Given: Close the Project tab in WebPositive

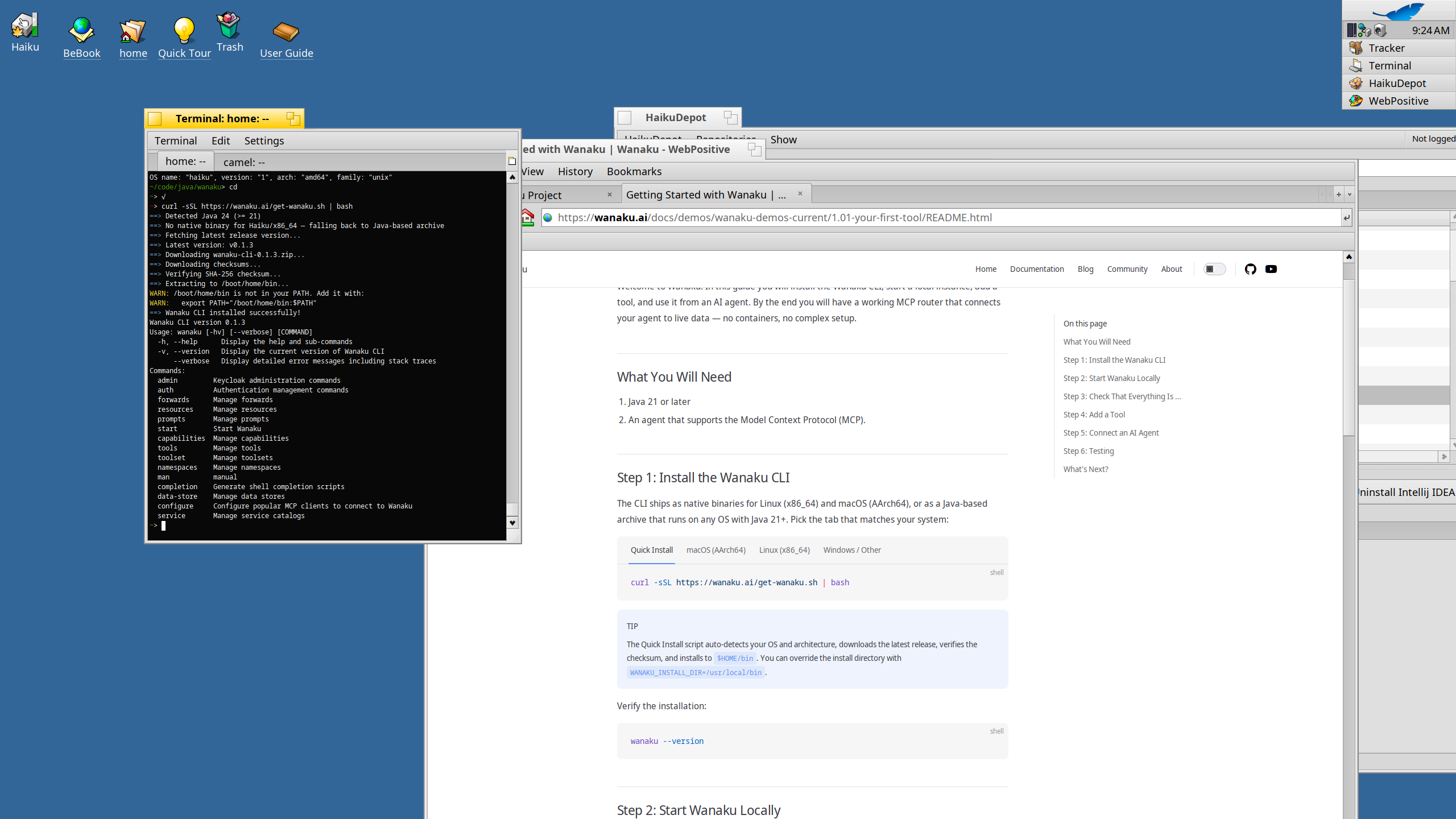Looking at the screenshot, I should tap(610, 195).
